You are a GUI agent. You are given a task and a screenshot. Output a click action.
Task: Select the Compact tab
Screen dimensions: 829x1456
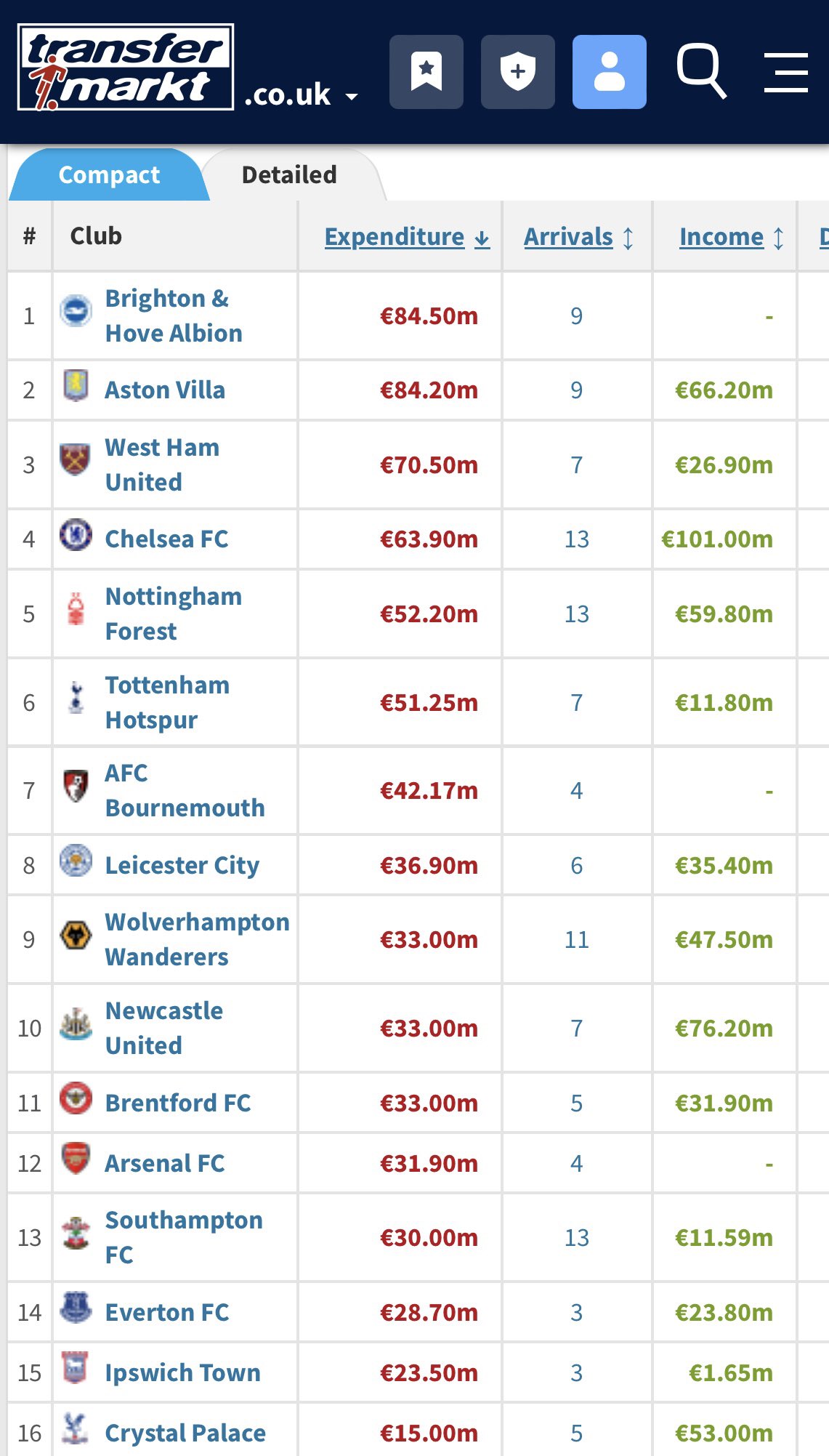pyautogui.click(x=109, y=175)
